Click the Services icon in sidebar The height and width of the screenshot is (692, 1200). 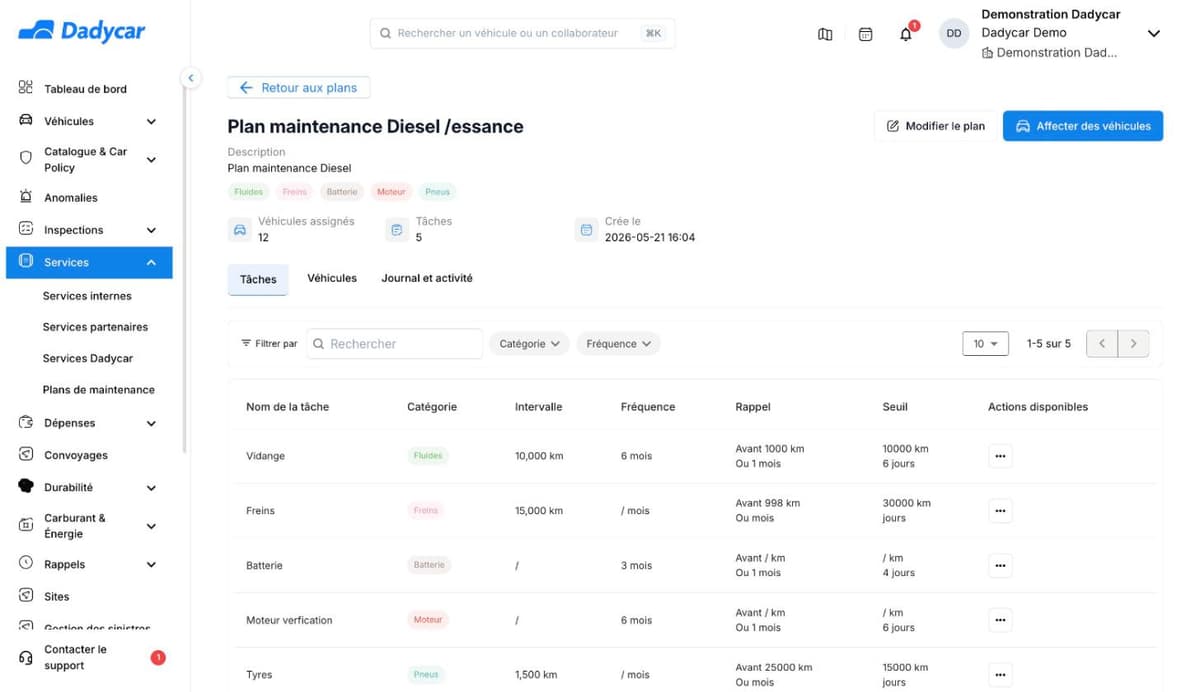[x=26, y=261]
